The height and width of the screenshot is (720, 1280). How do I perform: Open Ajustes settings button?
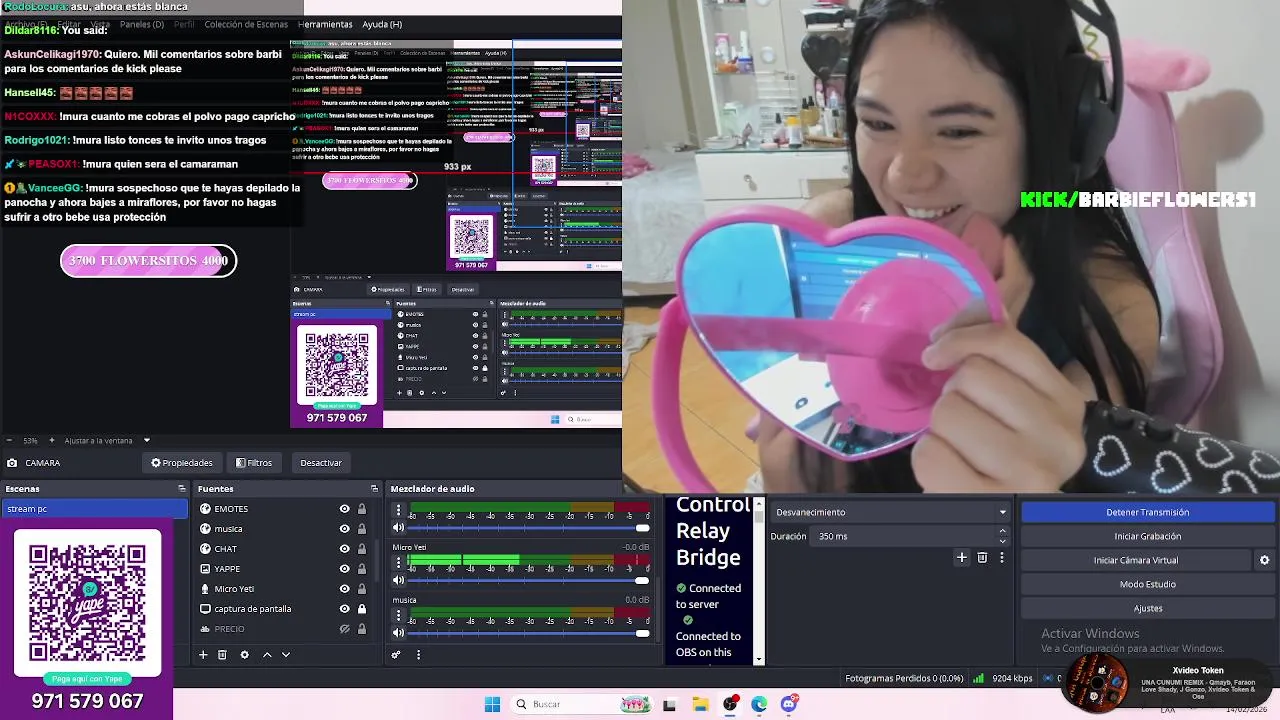tap(1147, 608)
